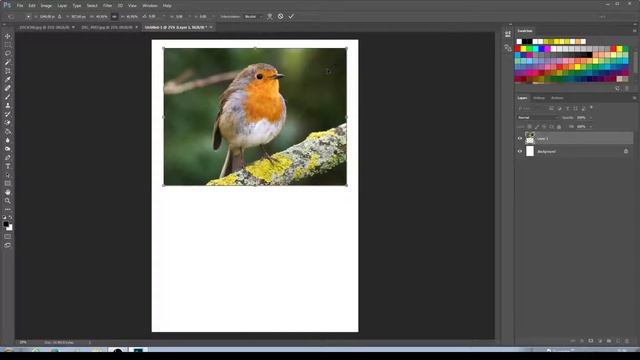Open the layer filter kind dropdown
The height and width of the screenshot is (360, 640).
pos(531,109)
